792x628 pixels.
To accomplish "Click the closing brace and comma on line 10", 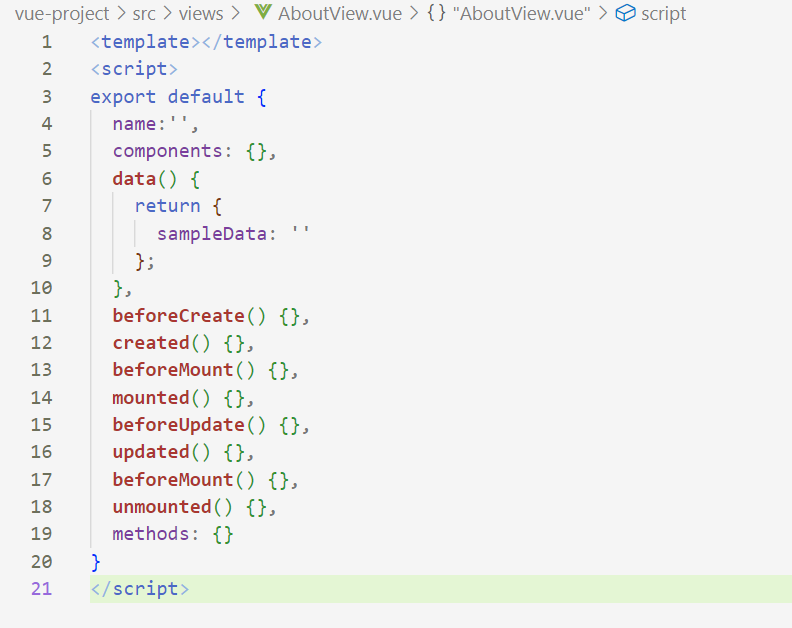I will (x=122, y=289).
